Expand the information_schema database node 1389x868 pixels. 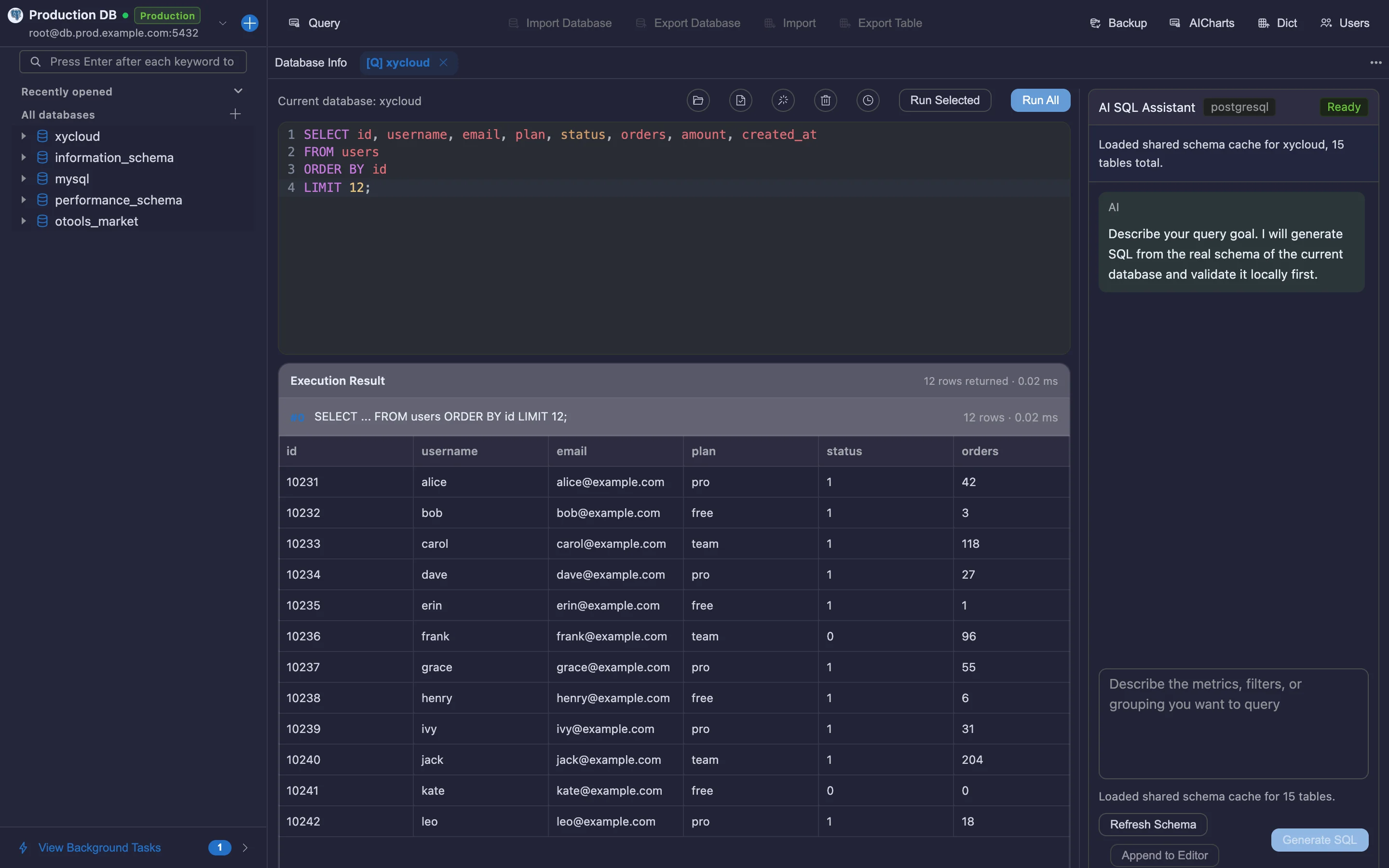point(24,157)
